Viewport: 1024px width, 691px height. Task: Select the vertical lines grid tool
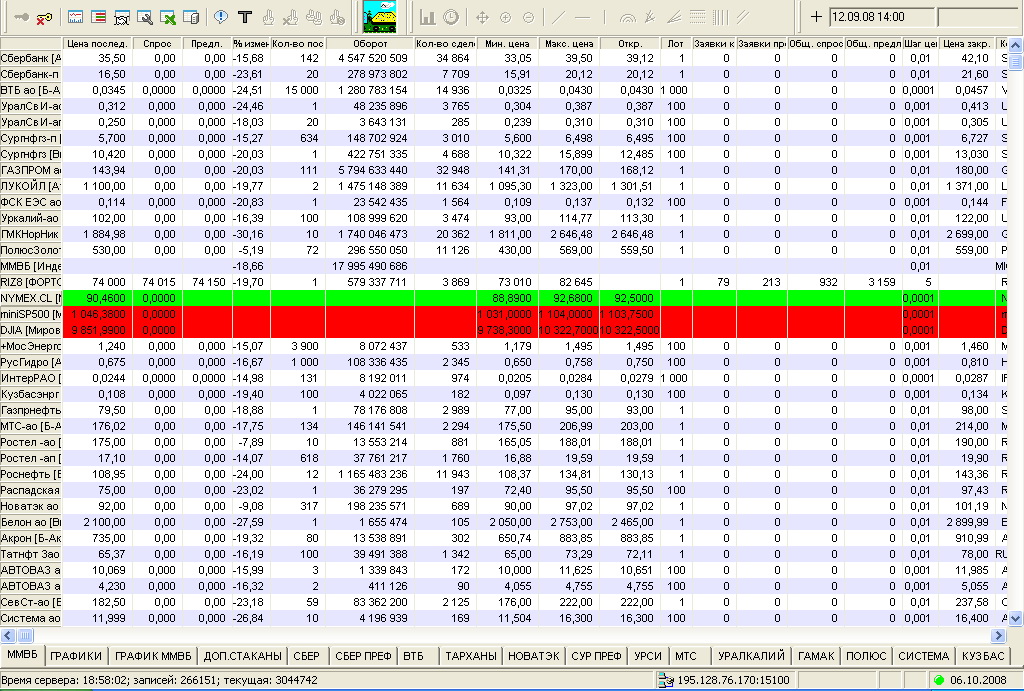click(720, 18)
